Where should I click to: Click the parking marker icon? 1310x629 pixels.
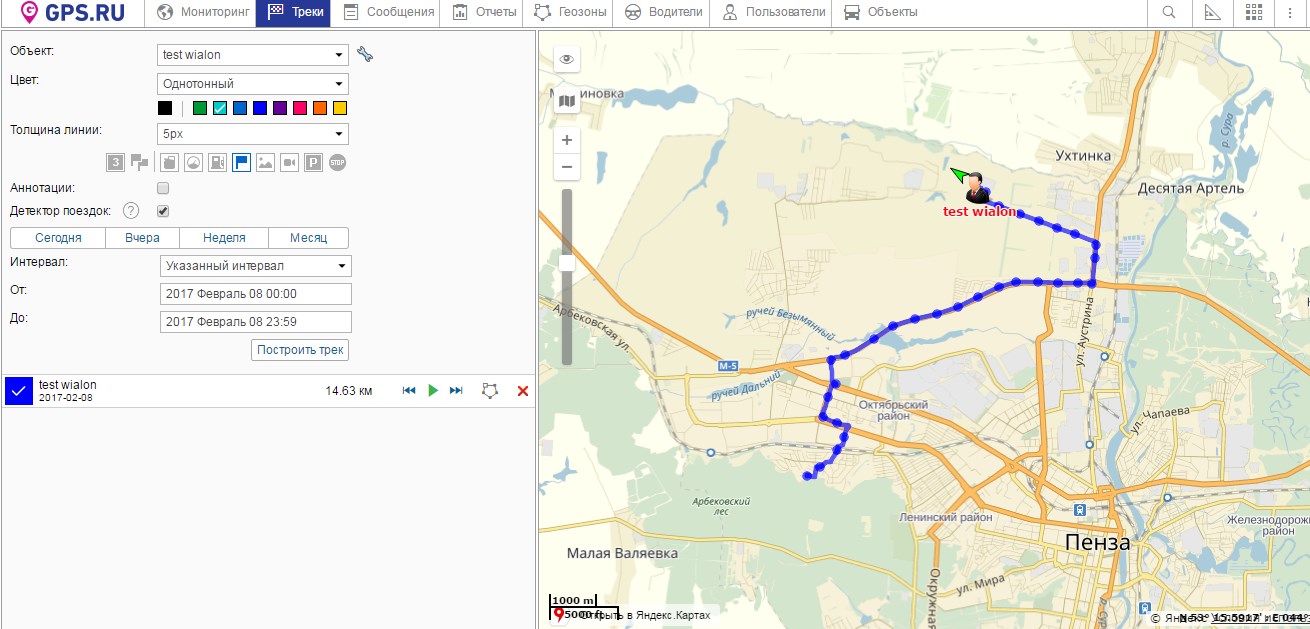click(x=313, y=162)
